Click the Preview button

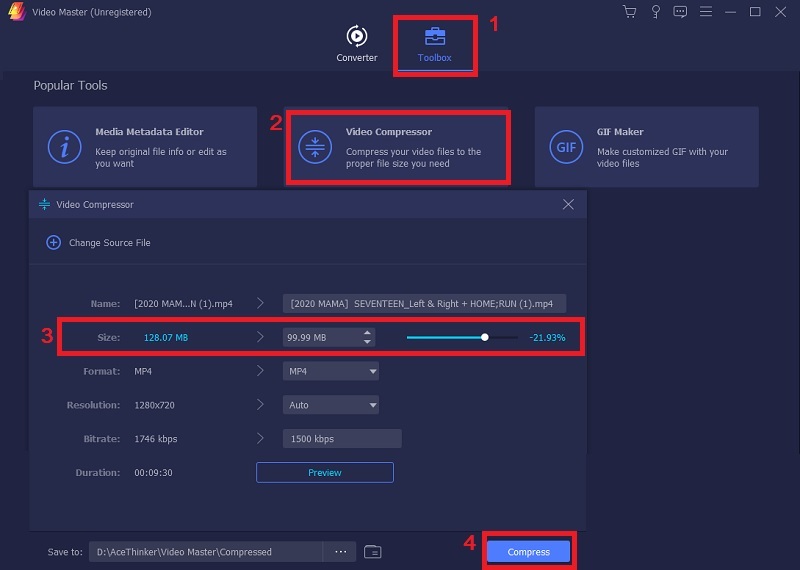[x=324, y=473]
